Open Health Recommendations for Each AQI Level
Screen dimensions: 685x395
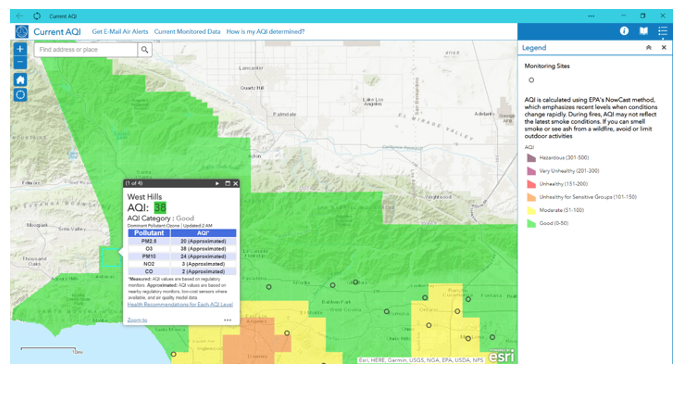(180, 305)
